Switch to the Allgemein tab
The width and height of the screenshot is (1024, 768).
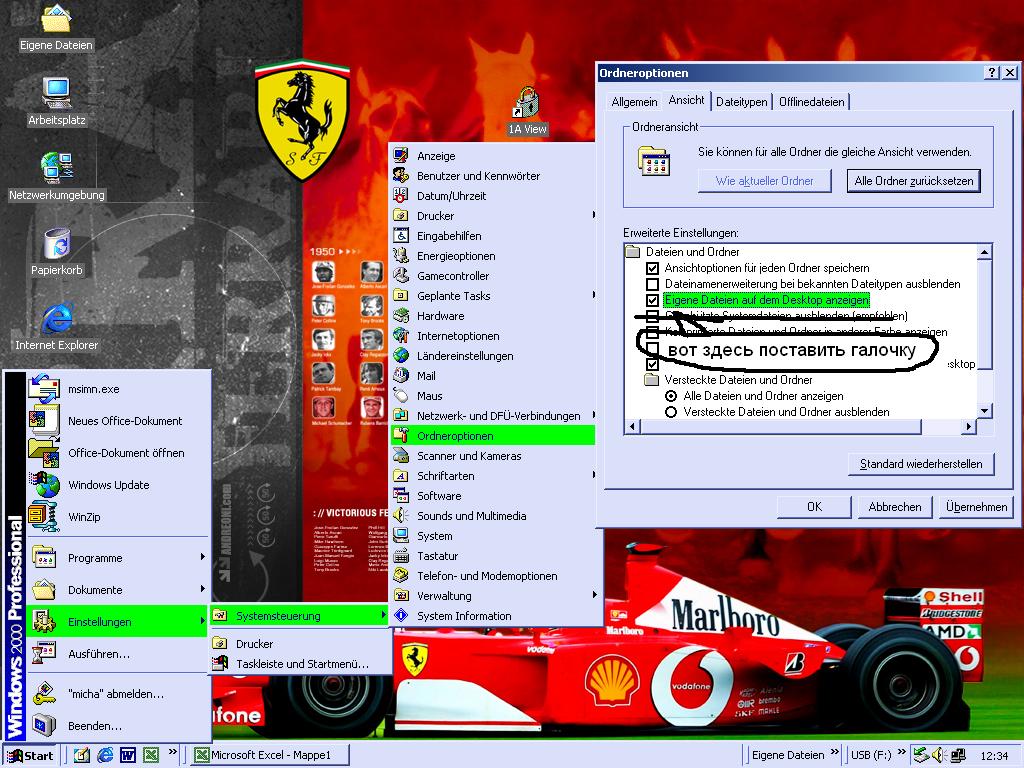coord(634,102)
